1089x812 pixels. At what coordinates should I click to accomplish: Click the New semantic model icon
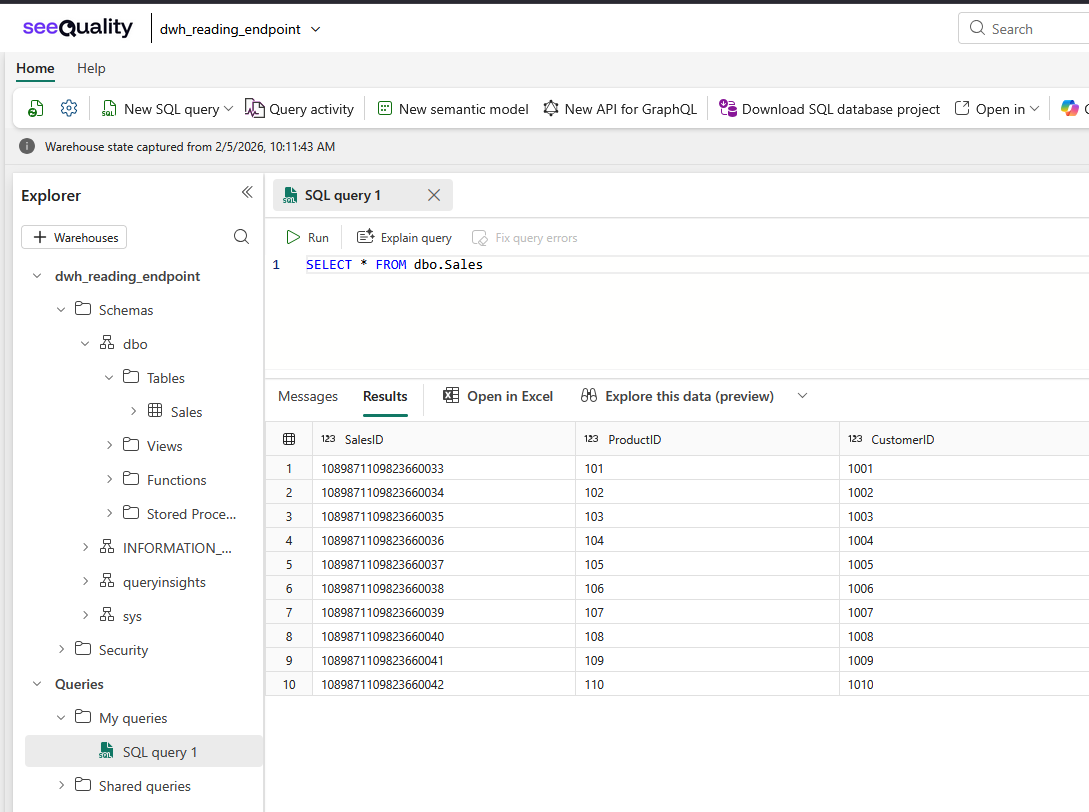385,109
